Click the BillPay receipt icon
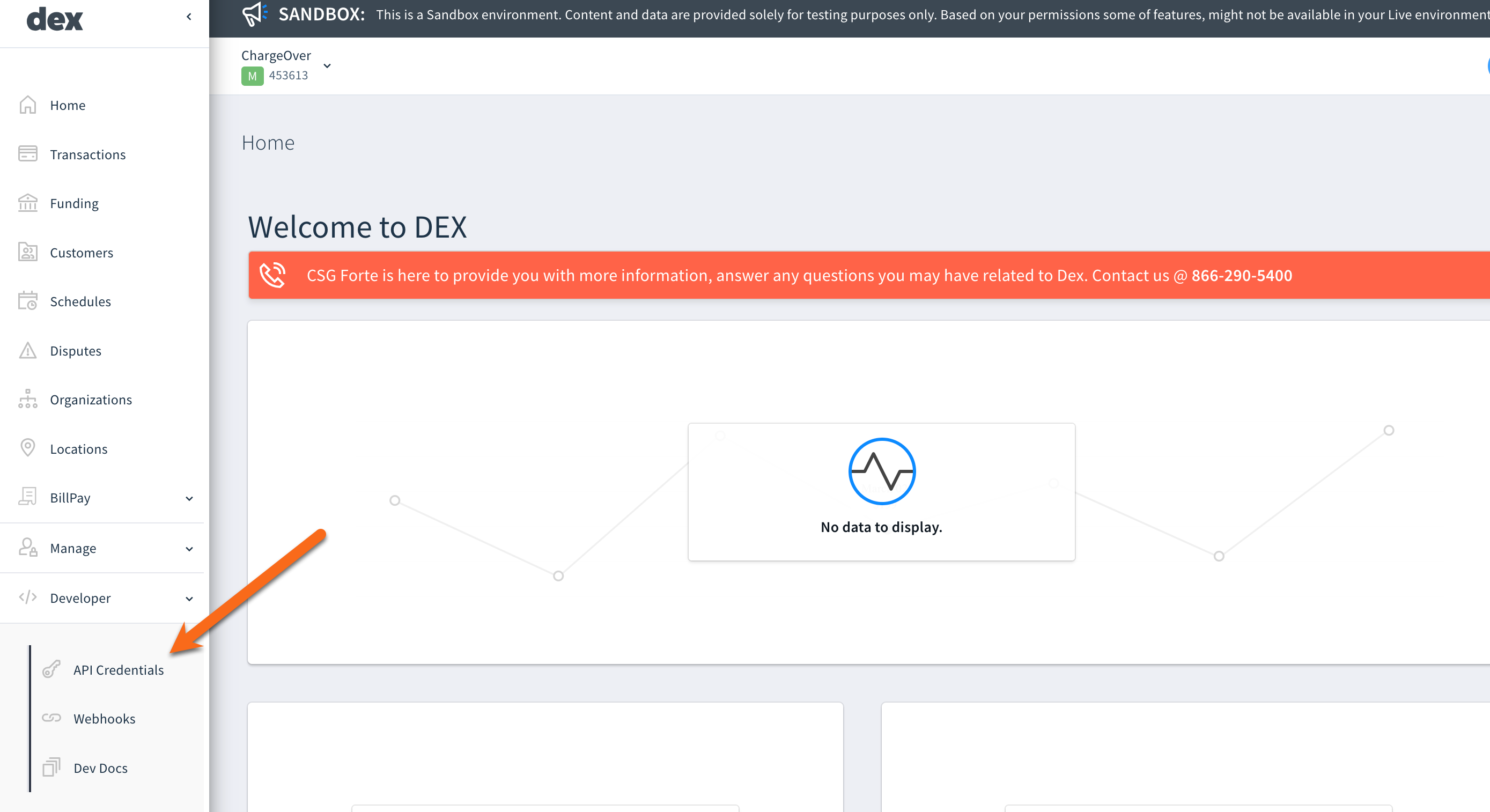Viewport: 1490px width, 812px height. click(x=28, y=497)
